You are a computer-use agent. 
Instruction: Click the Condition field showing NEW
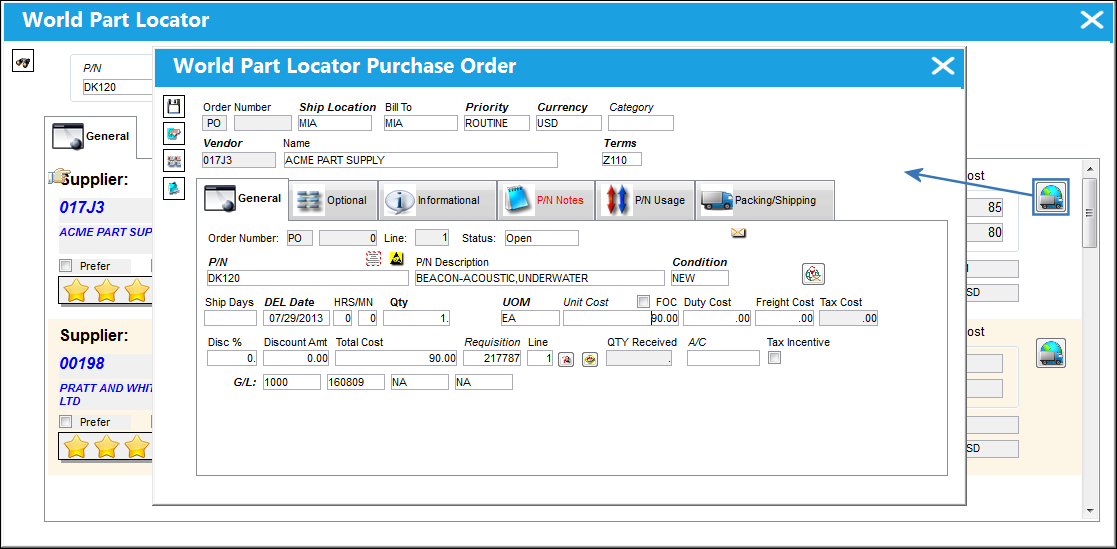tap(700, 278)
